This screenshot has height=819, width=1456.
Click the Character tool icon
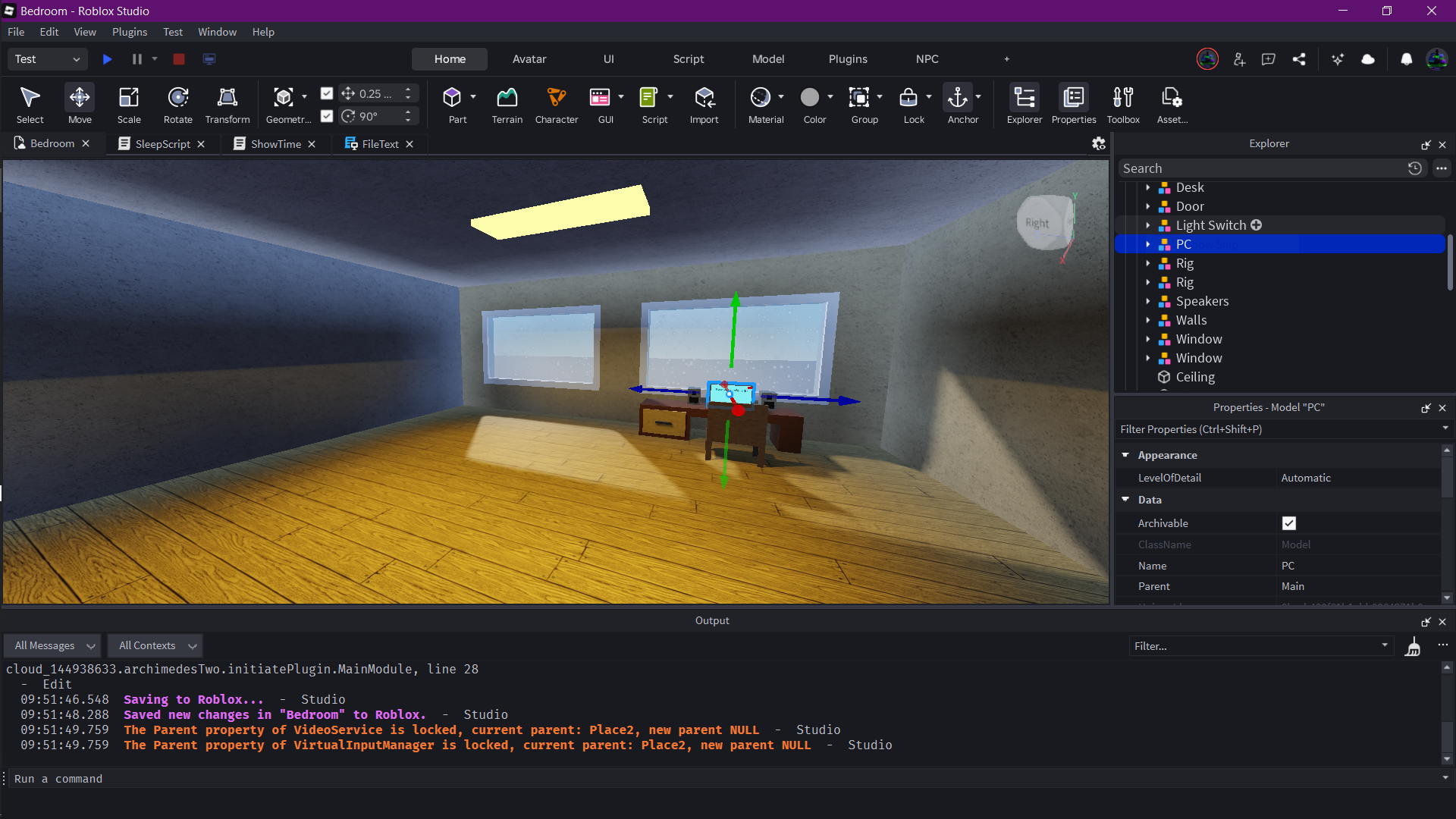pos(556,97)
